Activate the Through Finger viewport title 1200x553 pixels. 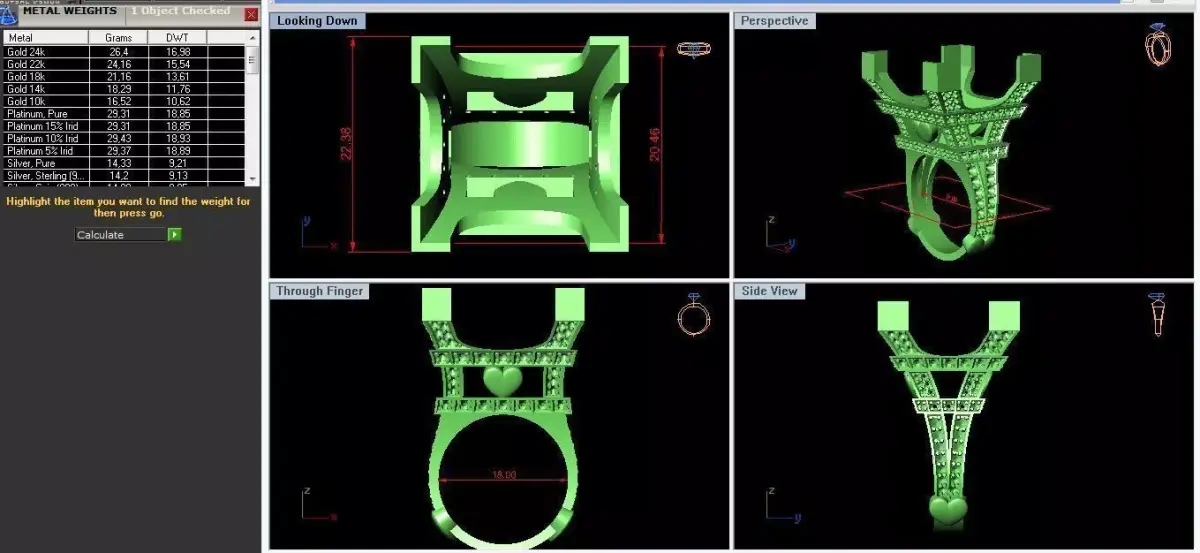[320, 291]
